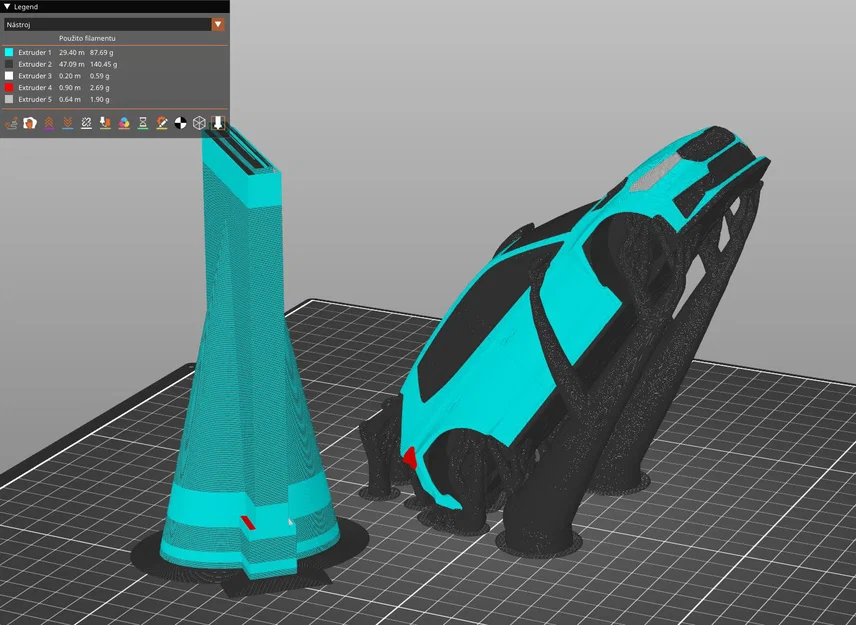This screenshot has height=625, width=856.
Task: Toggle tool marker nozzle icon
Action: tap(218, 123)
